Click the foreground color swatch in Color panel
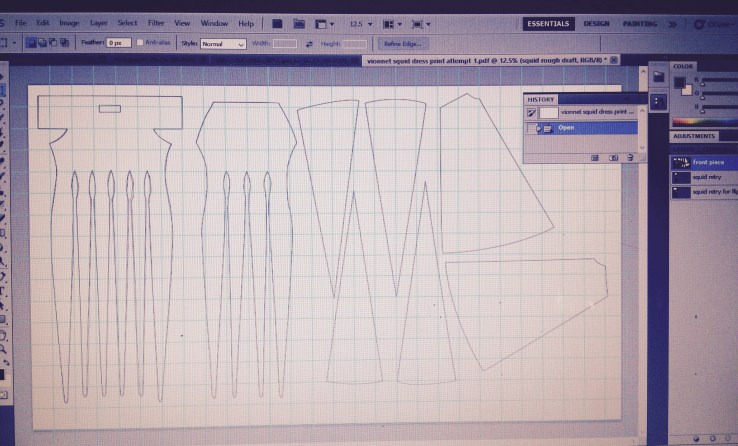 [679, 83]
